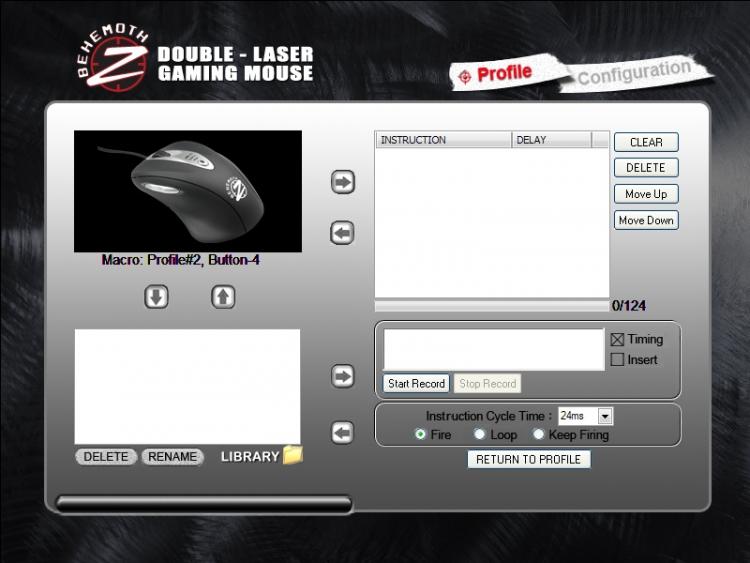Image resolution: width=750 pixels, height=563 pixels.
Task: Click the Behemoth Z logo
Action: pyautogui.click(x=113, y=58)
